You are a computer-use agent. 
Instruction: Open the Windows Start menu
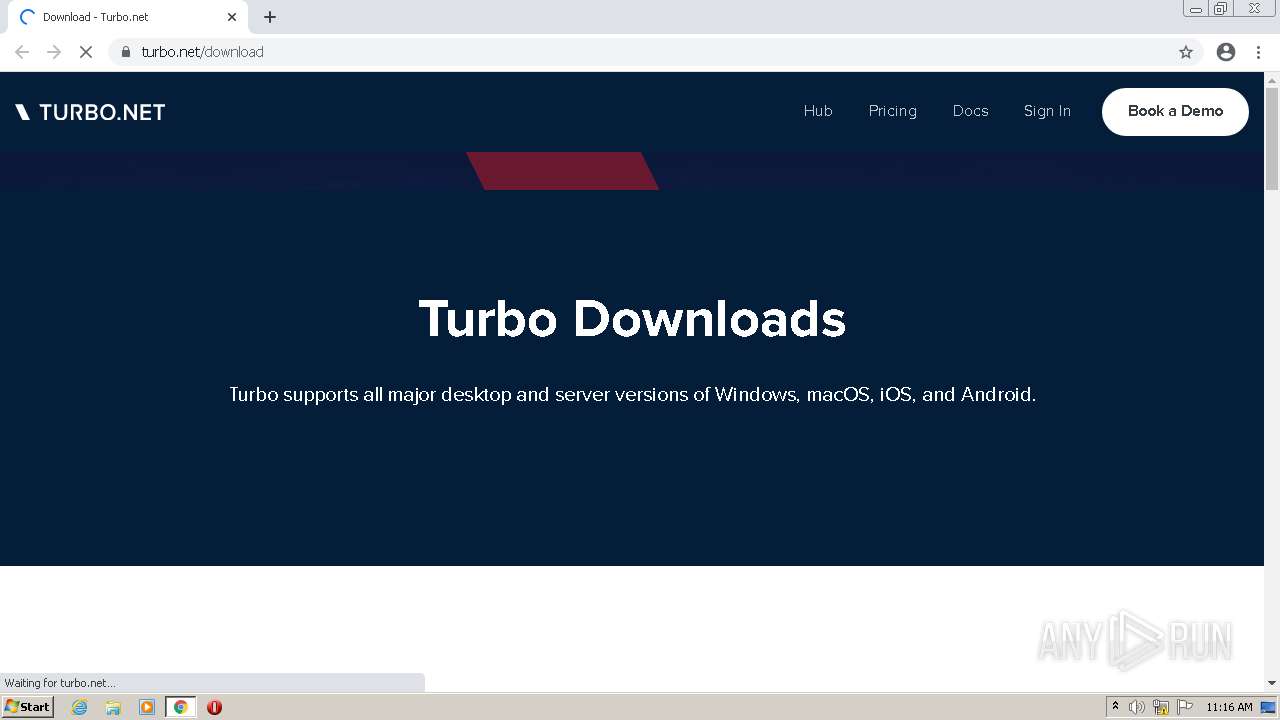point(28,707)
